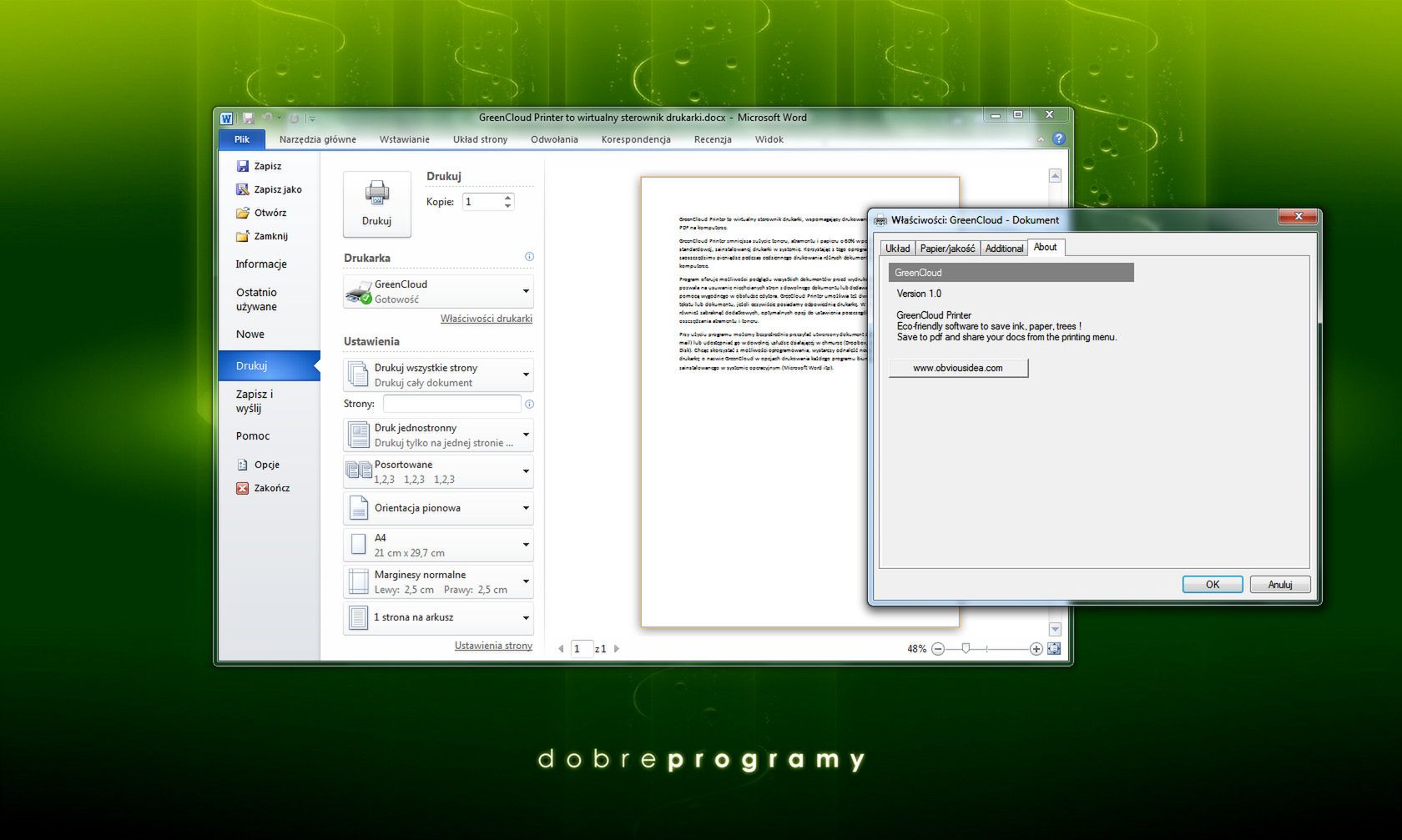Open the GreenCloud printer dropdown
This screenshot has height=840, width=1402.
438,292
